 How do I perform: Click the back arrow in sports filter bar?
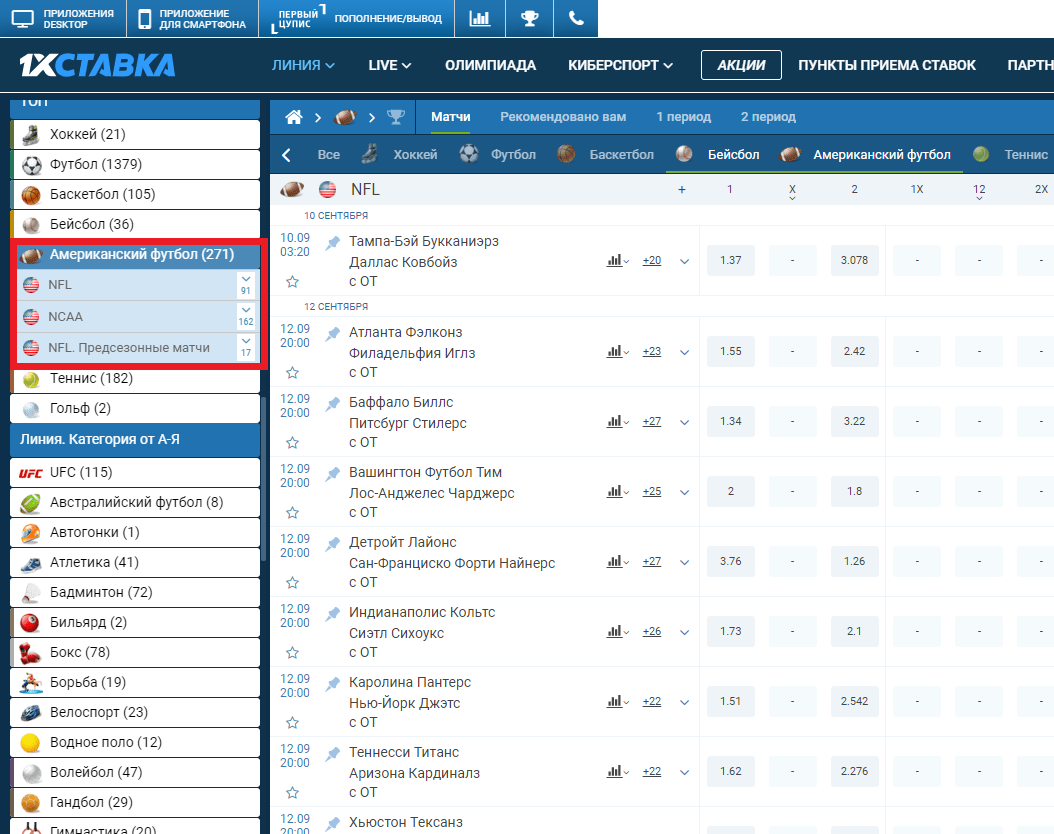(x=286, y=155)
